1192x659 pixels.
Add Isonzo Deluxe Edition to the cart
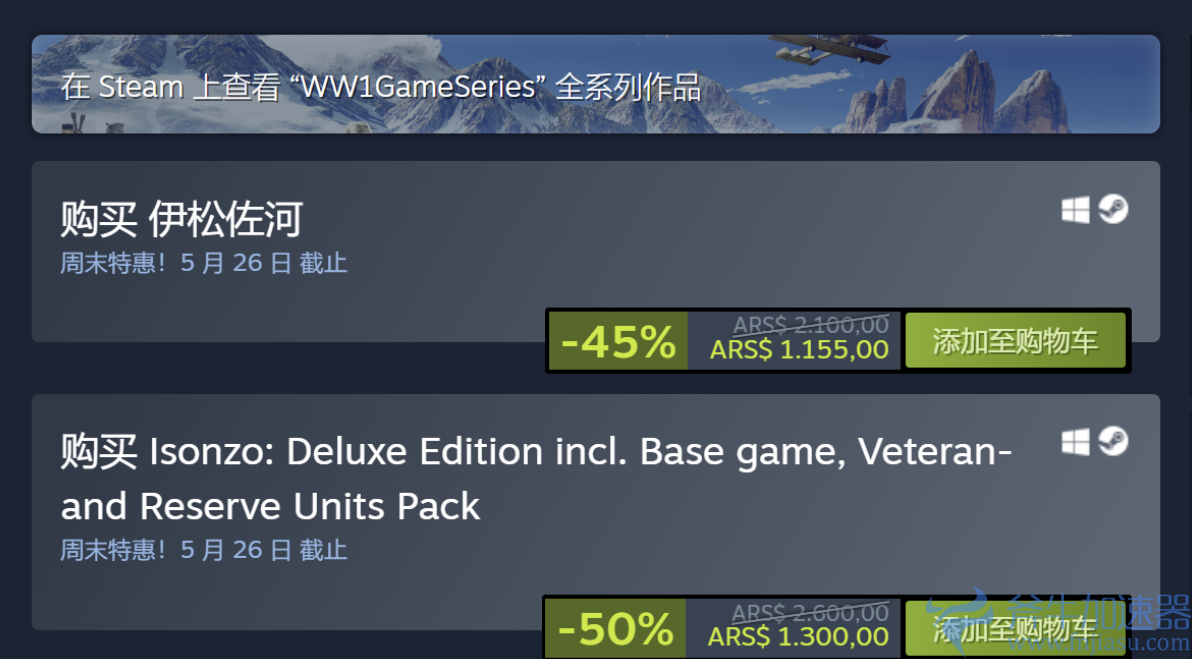[1015, 628]
